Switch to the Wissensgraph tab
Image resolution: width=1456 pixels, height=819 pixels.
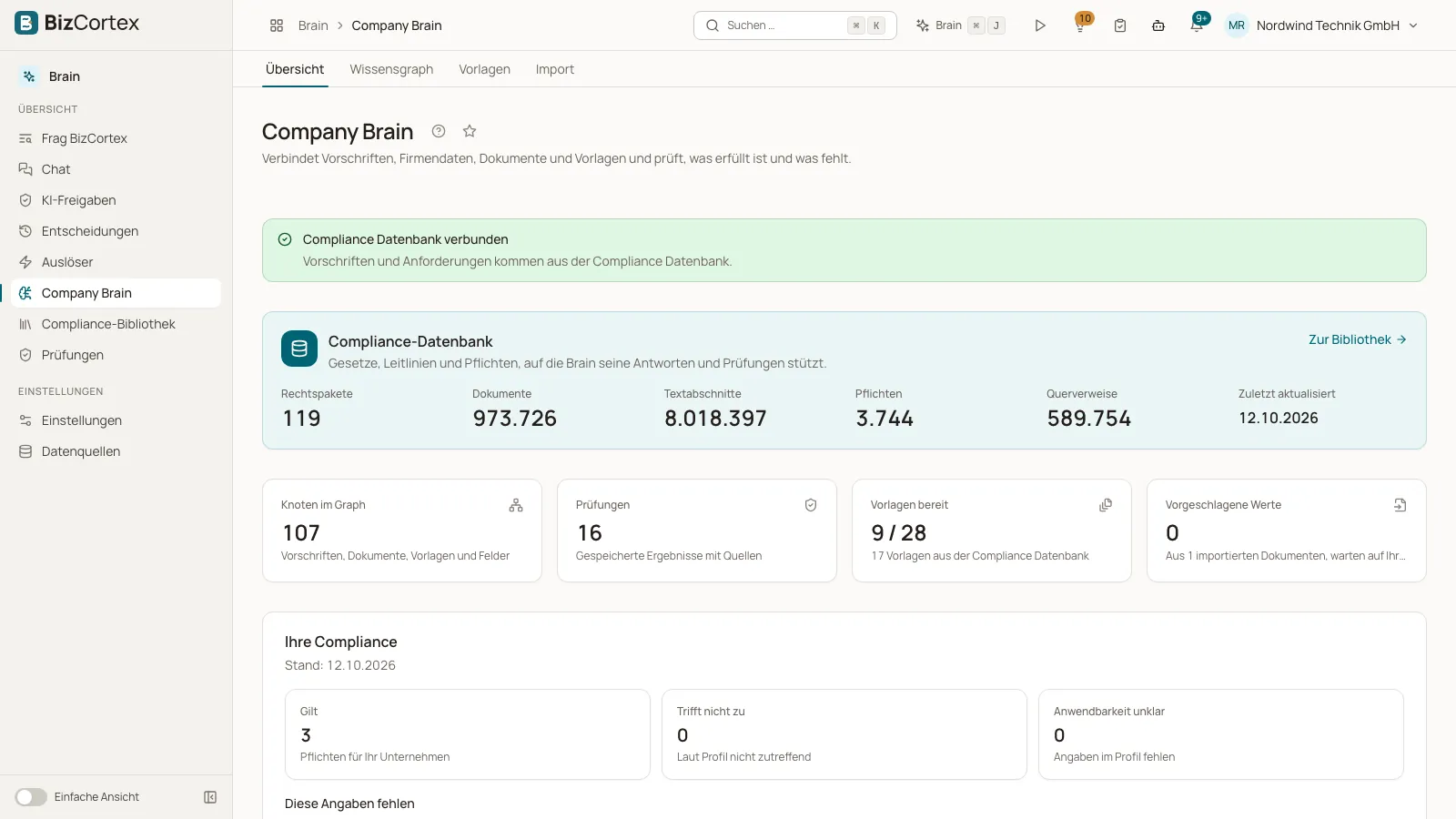coord(391,69)
